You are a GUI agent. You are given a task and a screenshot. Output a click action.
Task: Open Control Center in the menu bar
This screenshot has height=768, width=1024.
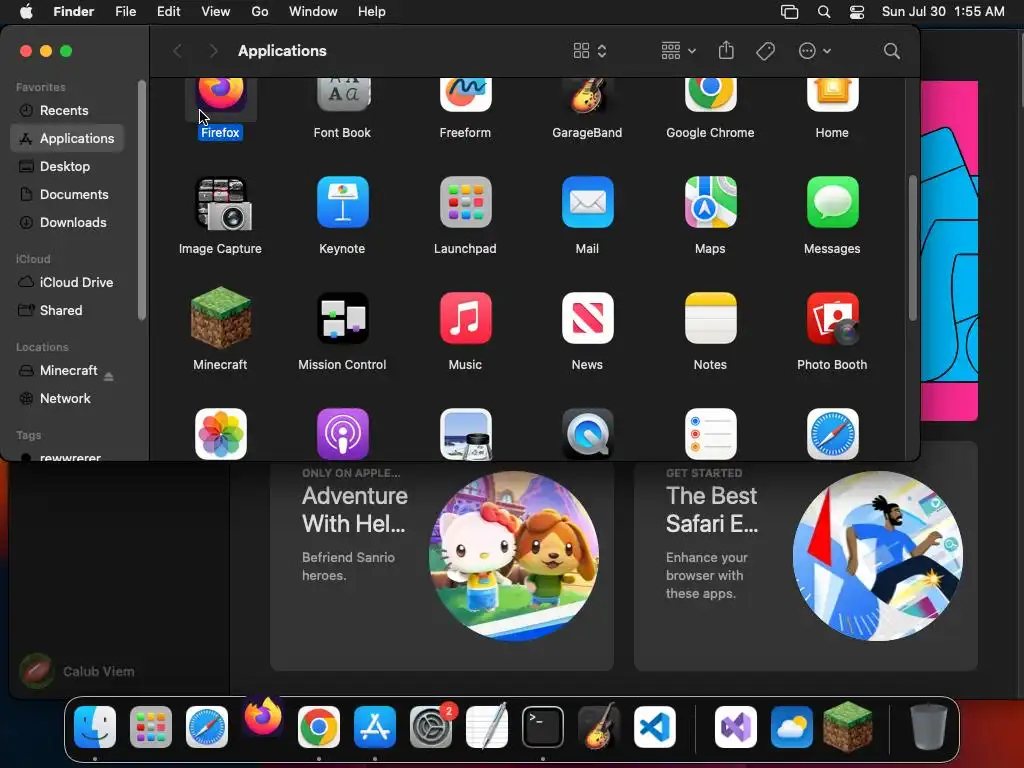(857, 12)
